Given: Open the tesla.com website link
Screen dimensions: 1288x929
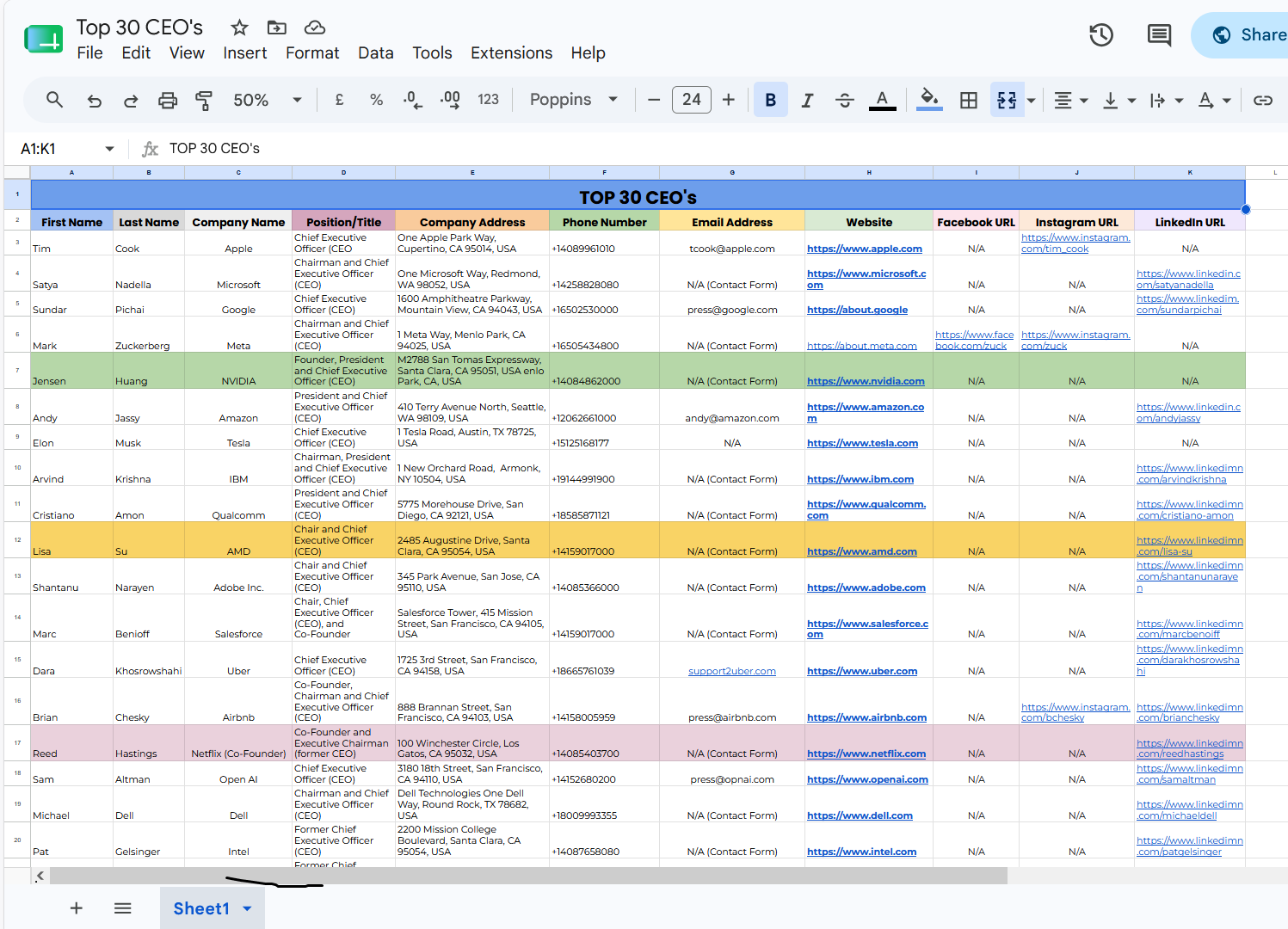Looking at the screenshot, I should pyautogui.click(x=862, y=443).
